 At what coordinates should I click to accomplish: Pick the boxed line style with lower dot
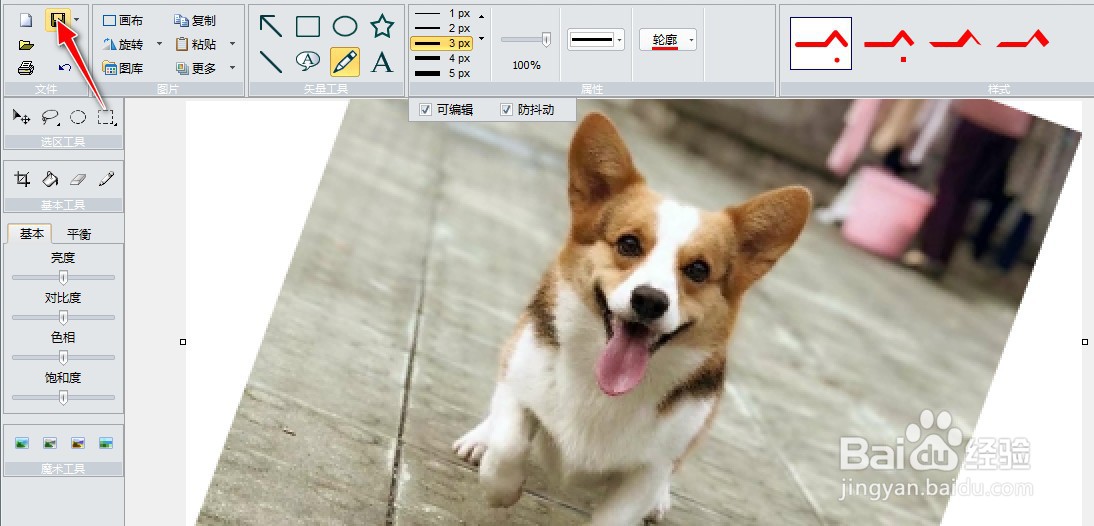(x=820, y=43)
